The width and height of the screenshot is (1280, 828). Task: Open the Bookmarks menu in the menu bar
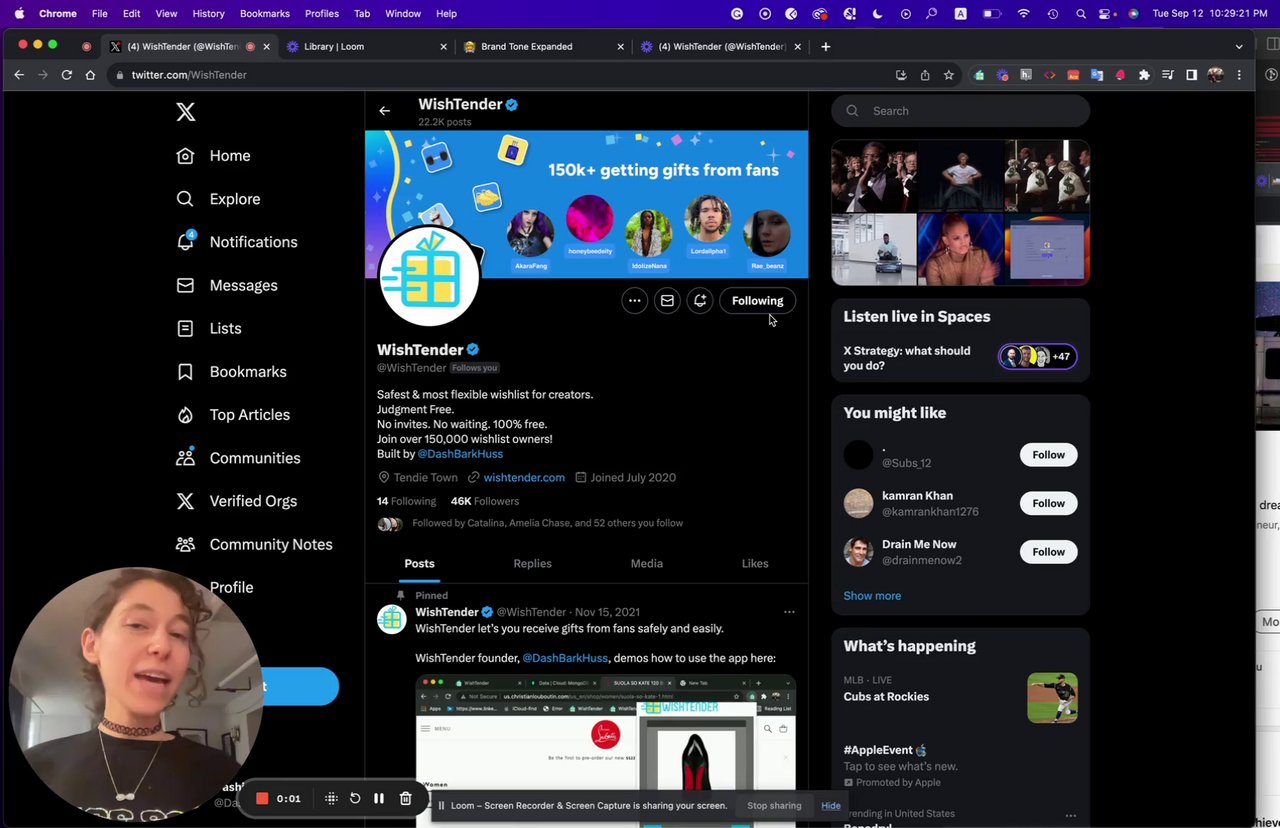point(265,14)
